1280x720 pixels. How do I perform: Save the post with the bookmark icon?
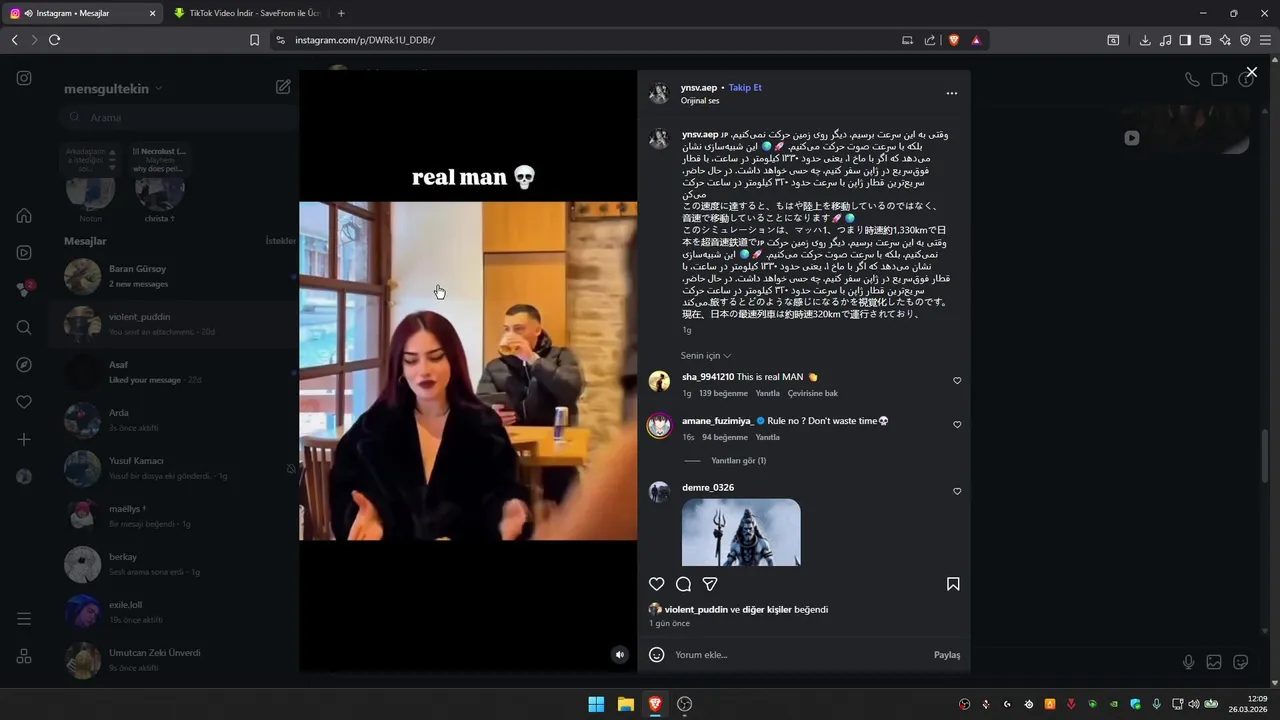pos(953,584)
